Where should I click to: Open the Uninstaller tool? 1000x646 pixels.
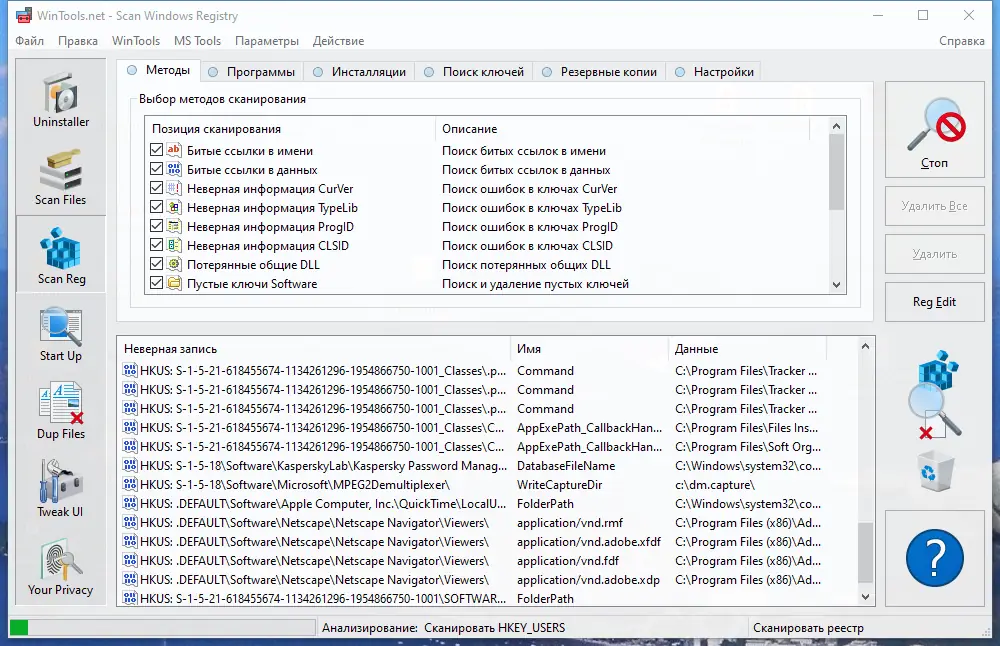pyautogui.click(x=61, y=98)
